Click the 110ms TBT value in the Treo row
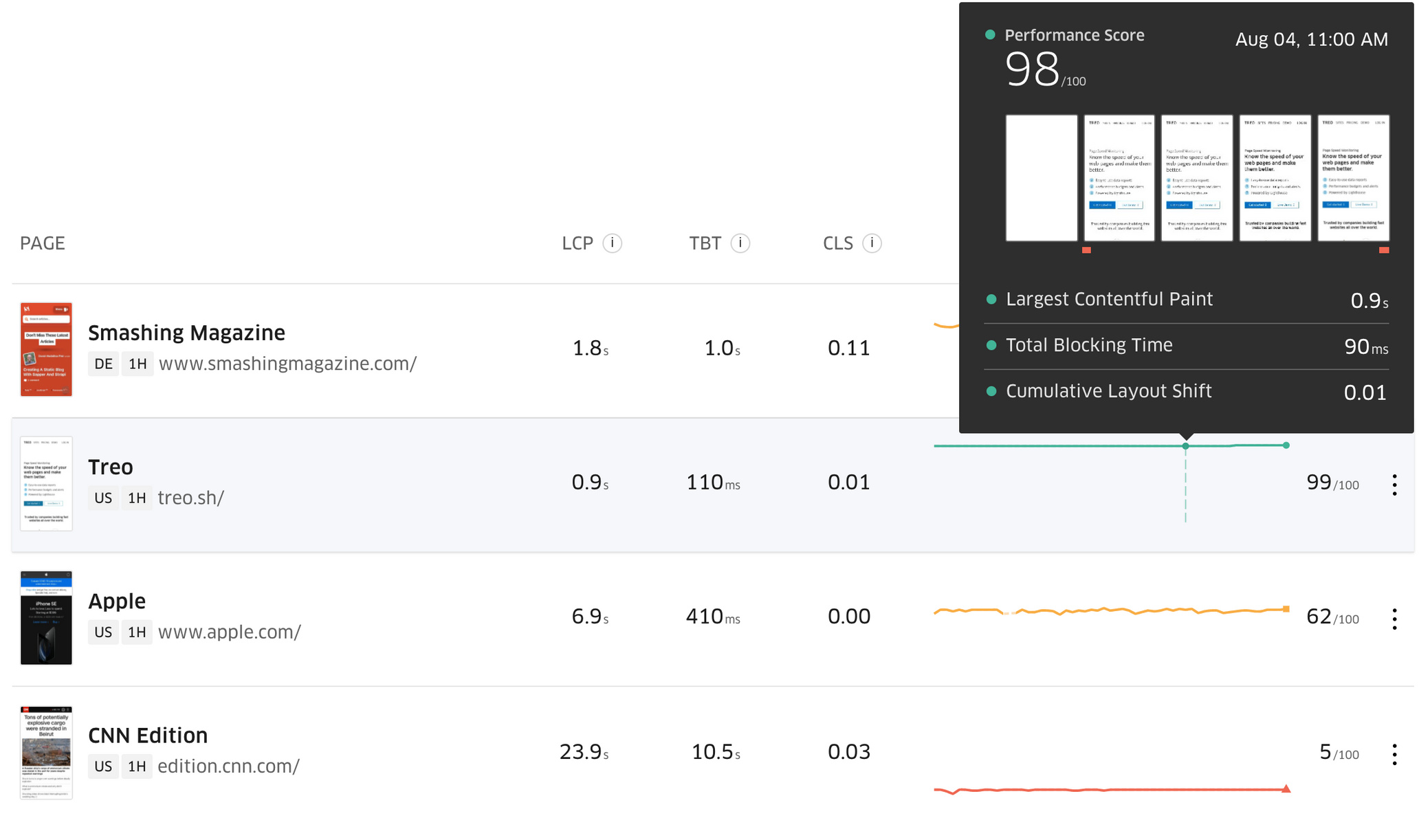The image size is (1419, 840). (714, 483)
